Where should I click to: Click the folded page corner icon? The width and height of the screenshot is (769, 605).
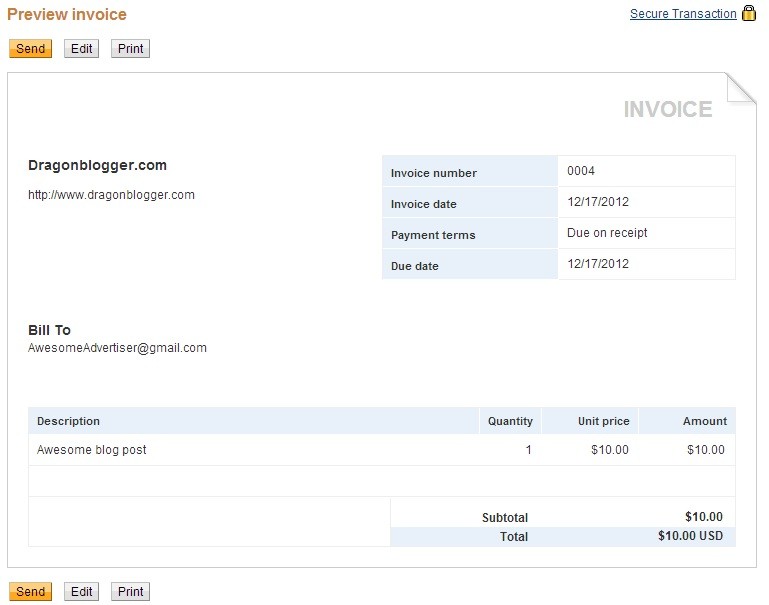[741, 88]
